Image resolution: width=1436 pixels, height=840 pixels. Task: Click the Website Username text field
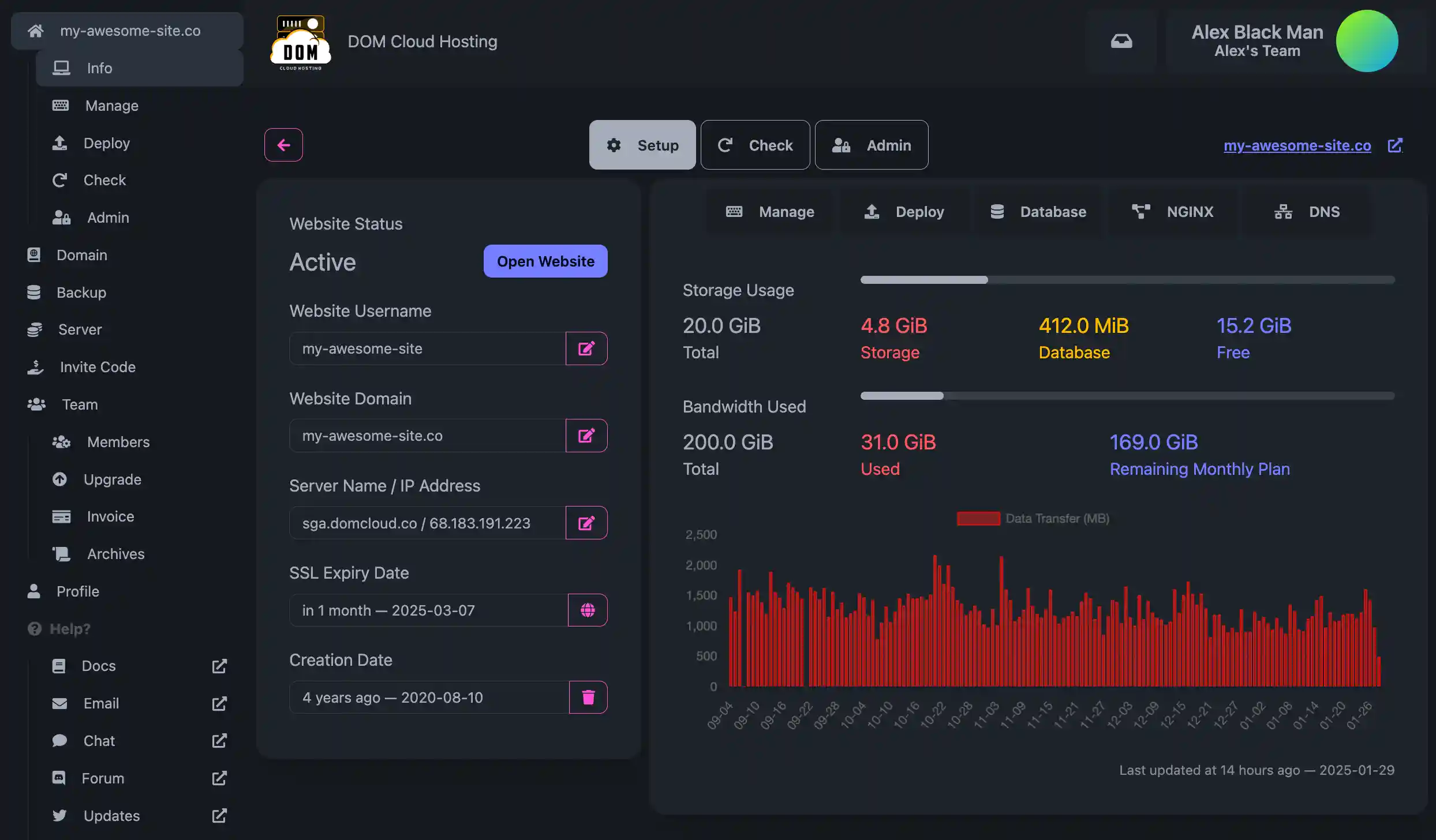pyautogui.click(x=427, y=348)
